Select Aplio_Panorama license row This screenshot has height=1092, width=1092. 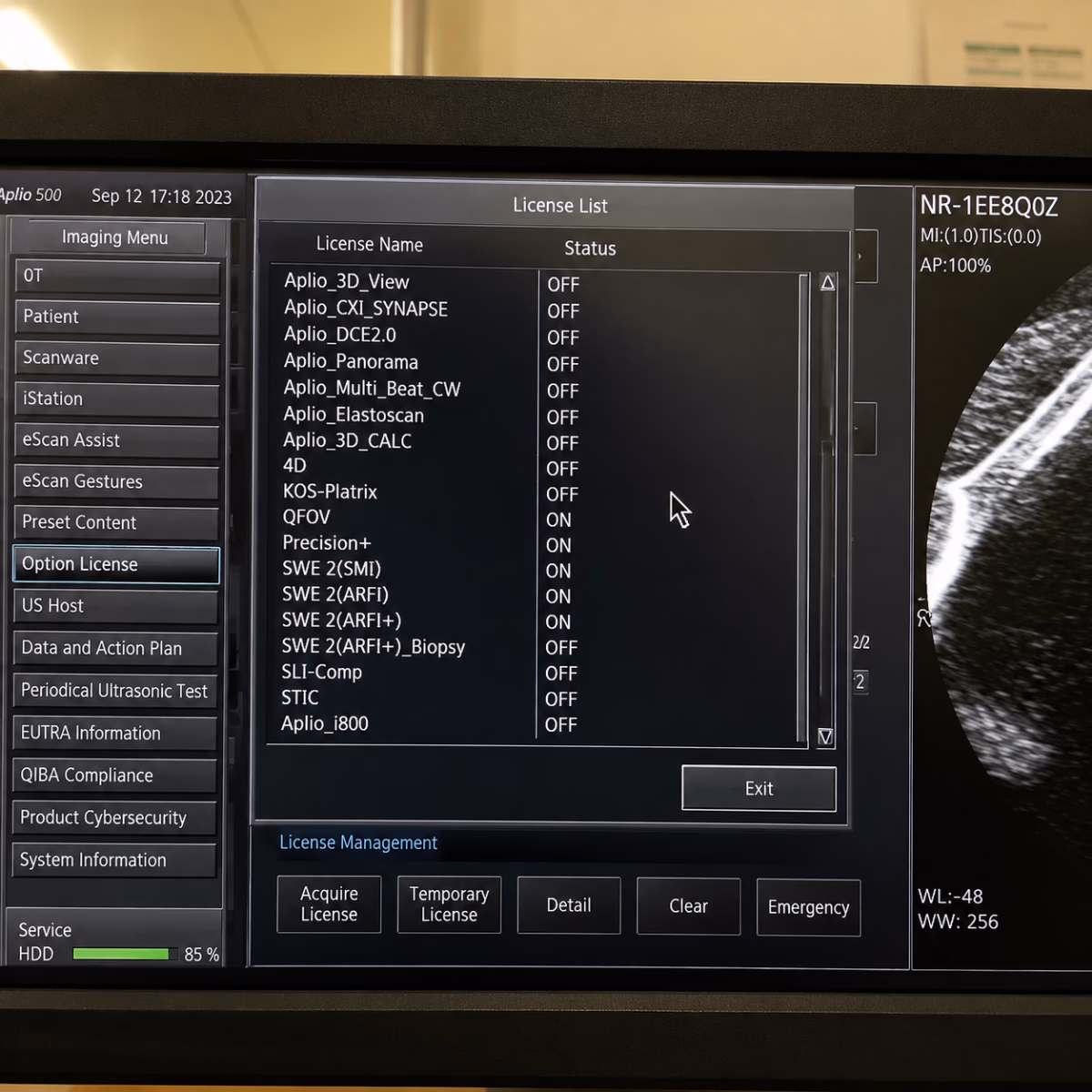tap(538, 361)
